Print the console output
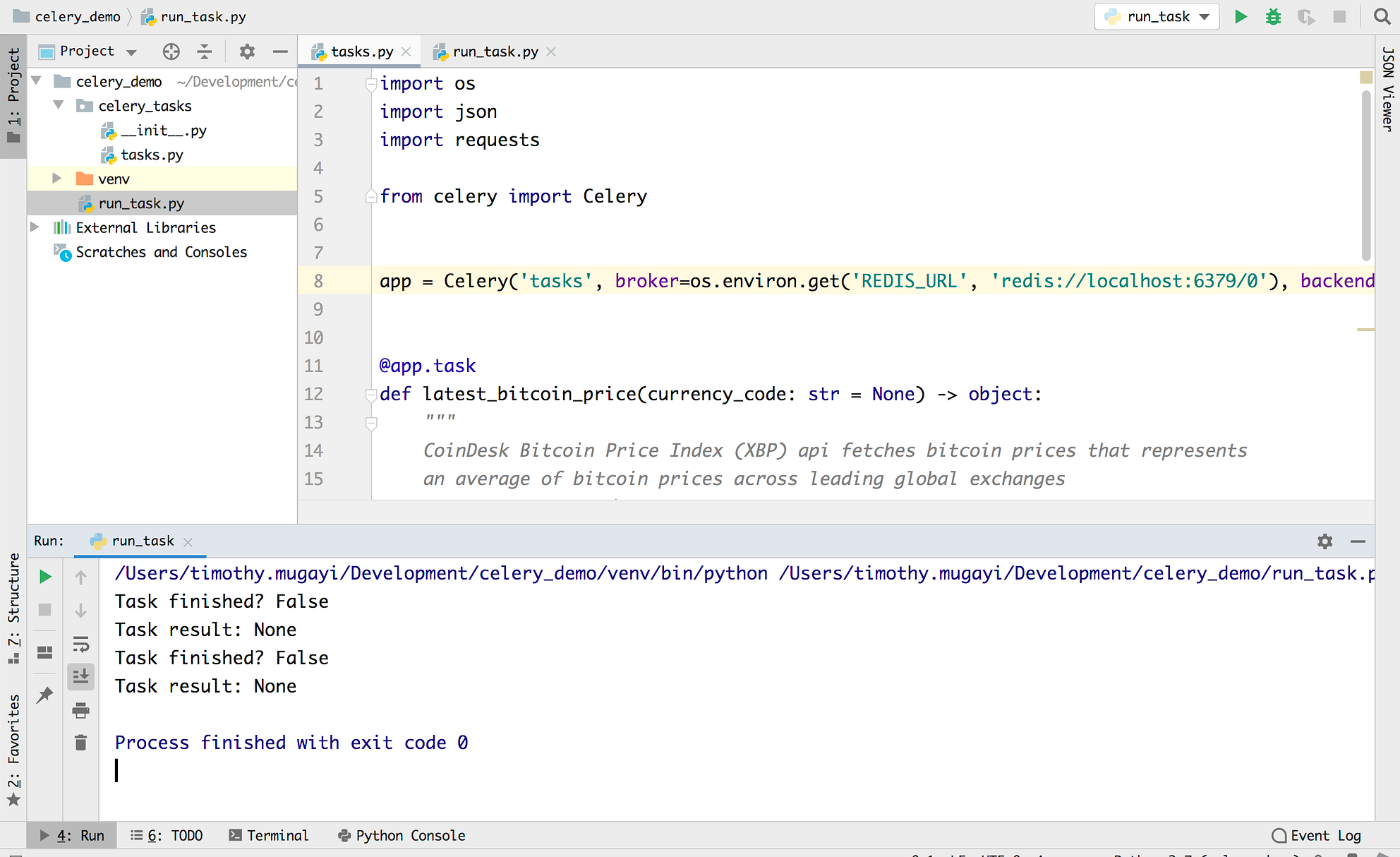 click(x=80, y=711)
